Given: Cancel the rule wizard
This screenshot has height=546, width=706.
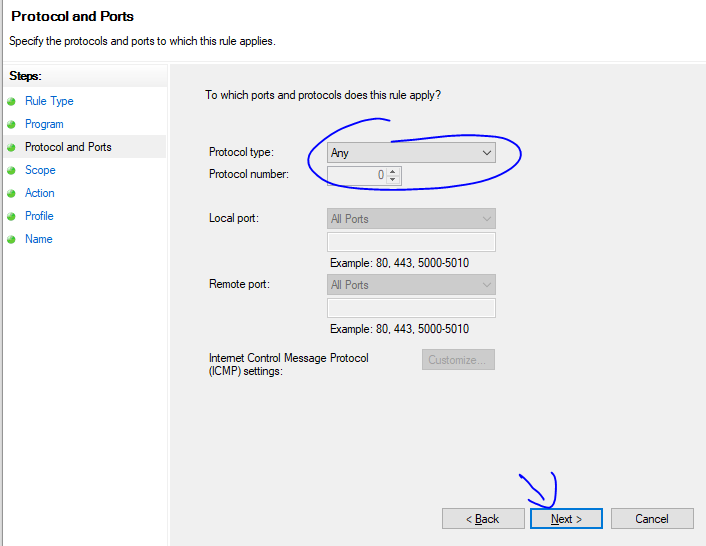Looking at the screenshot, I should [x=652, y=519].
